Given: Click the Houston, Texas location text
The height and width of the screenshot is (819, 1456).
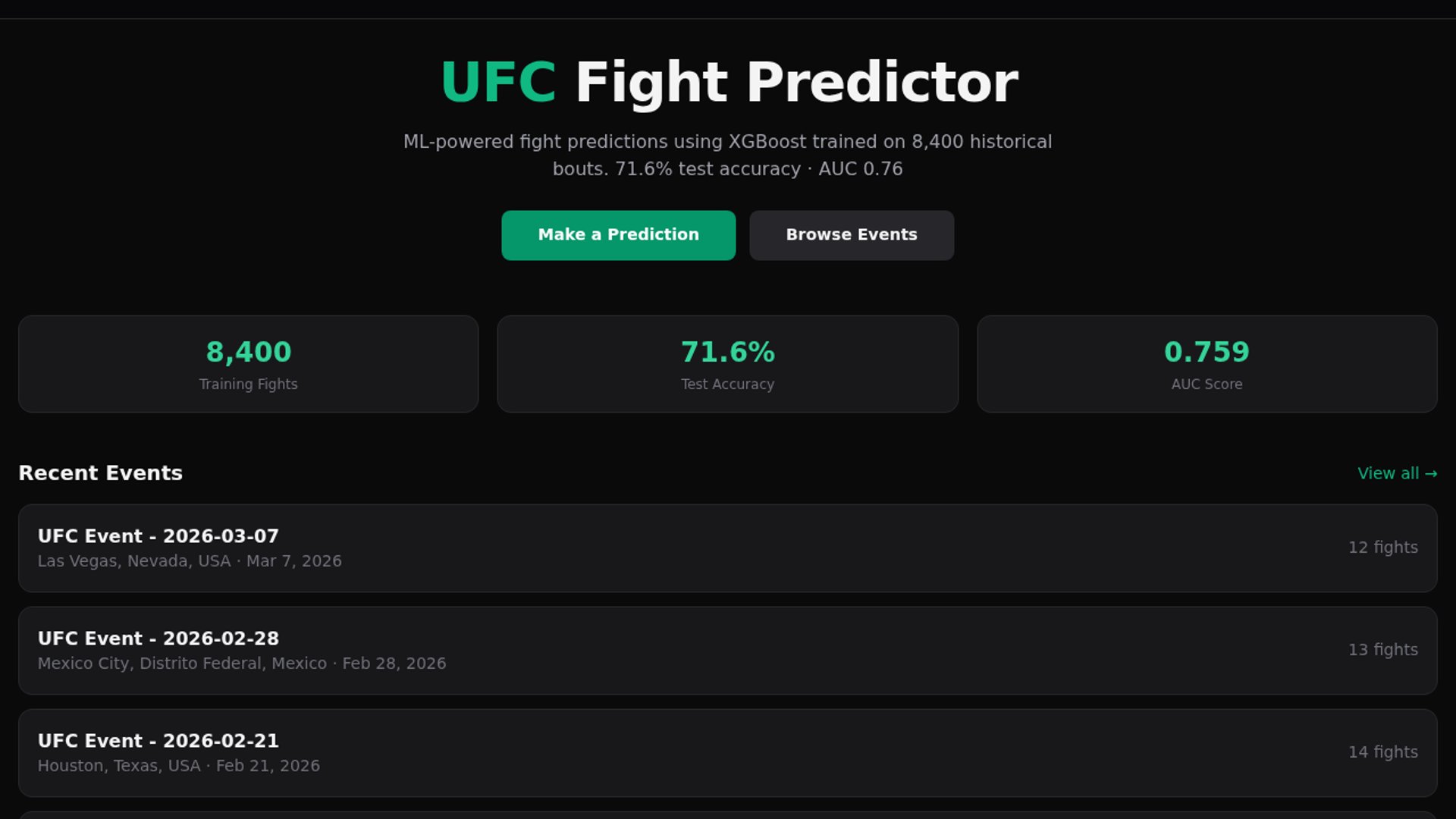Looking at the screenshot, I should pyautogui.click(x=119, y=766).
